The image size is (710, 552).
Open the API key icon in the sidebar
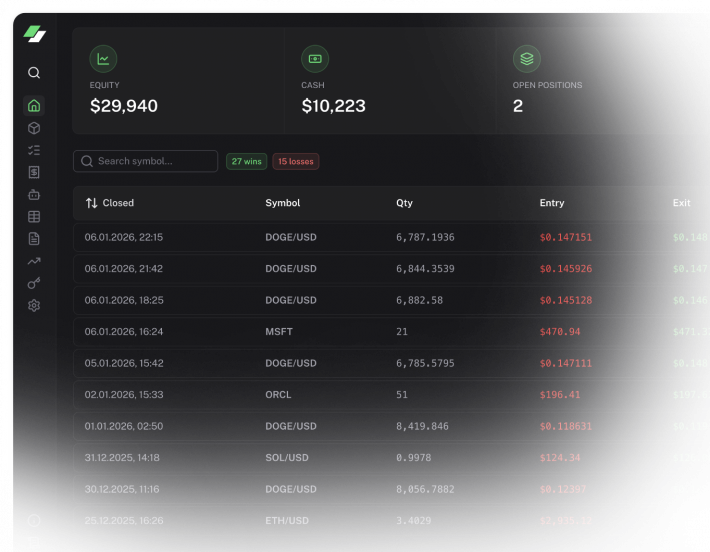(x=34, y=283)
